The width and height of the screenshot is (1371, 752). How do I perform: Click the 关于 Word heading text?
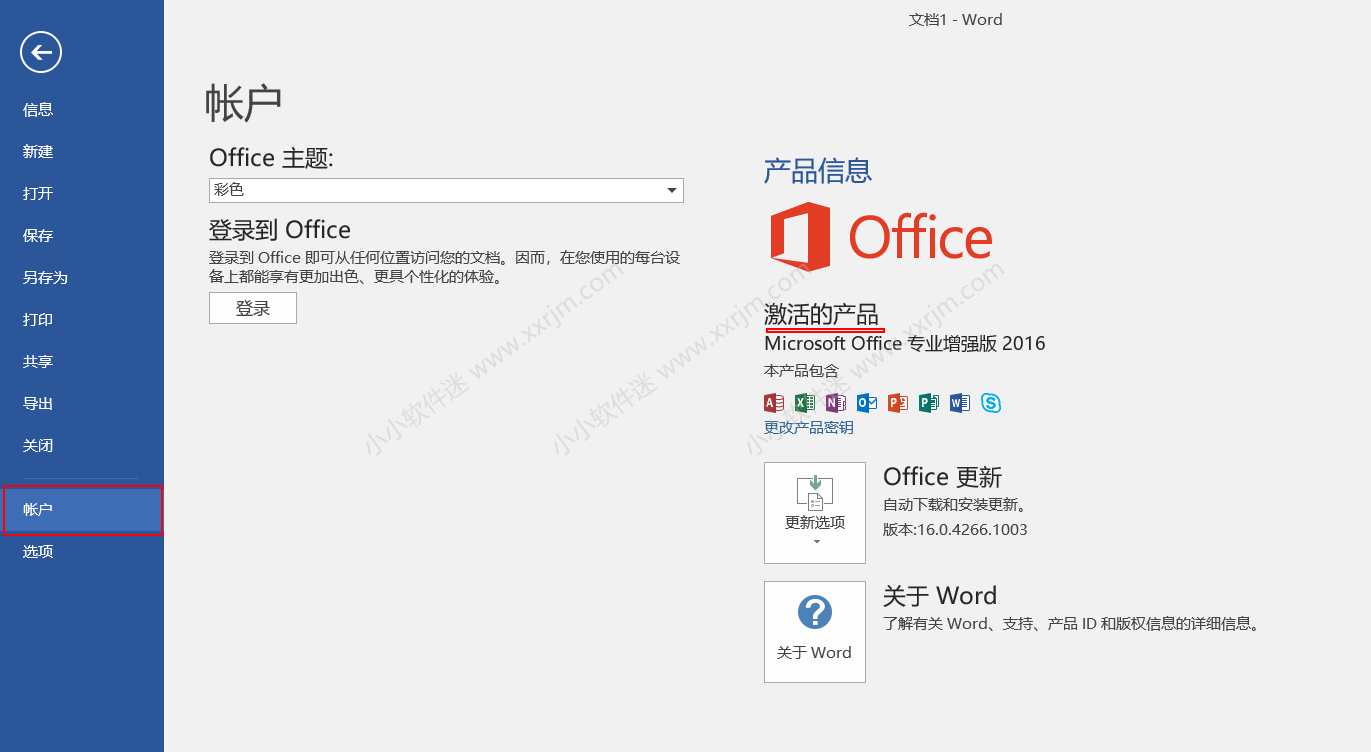[x=940, y=596]
